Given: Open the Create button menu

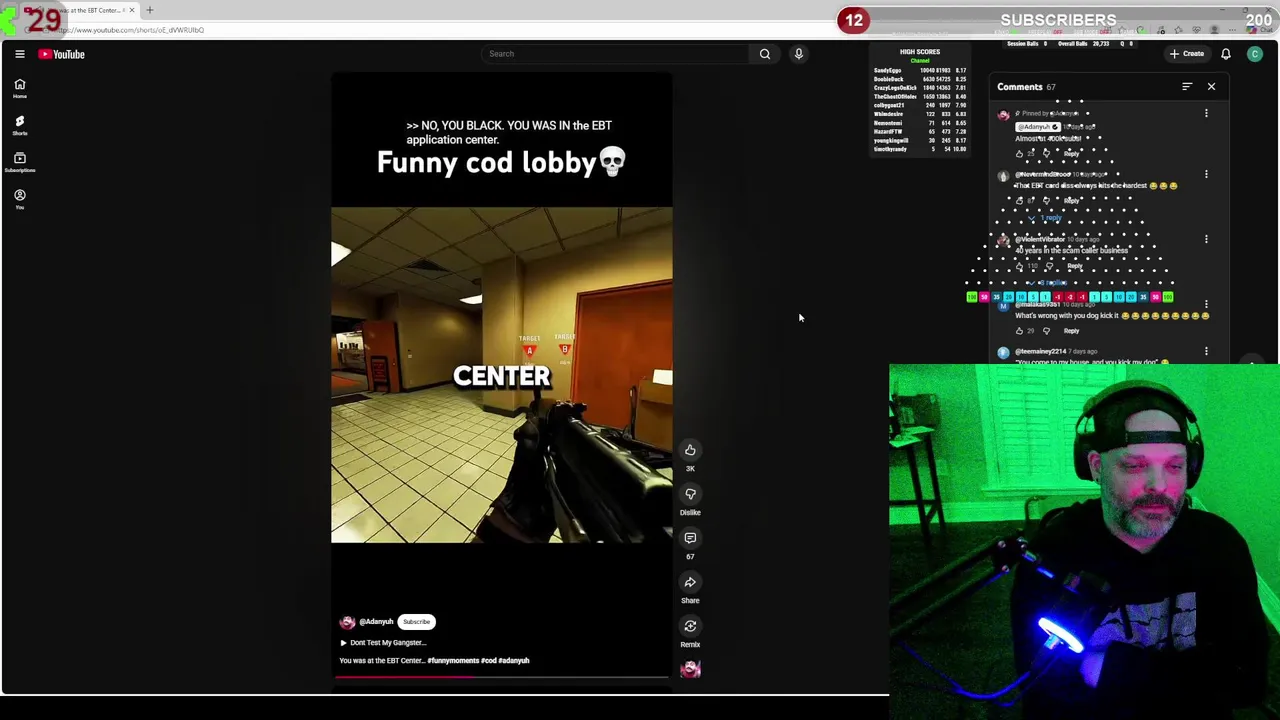Looking at the screenshot, I should [1188, 54].
